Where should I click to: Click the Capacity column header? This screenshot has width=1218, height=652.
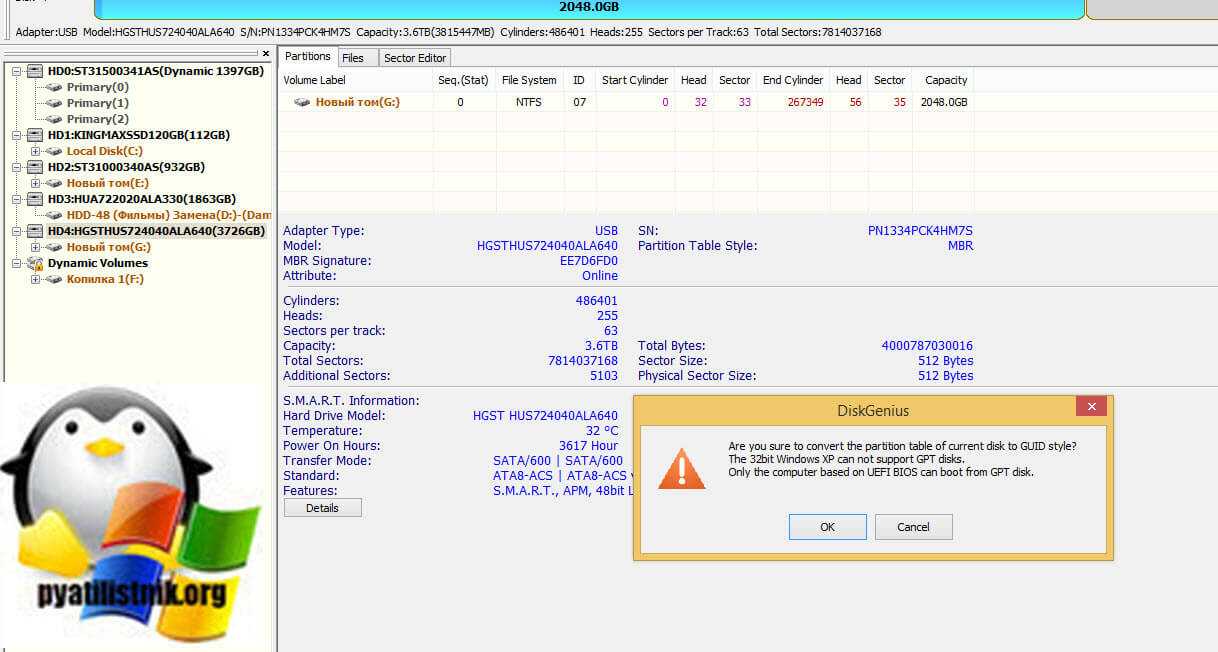point(945,80)
